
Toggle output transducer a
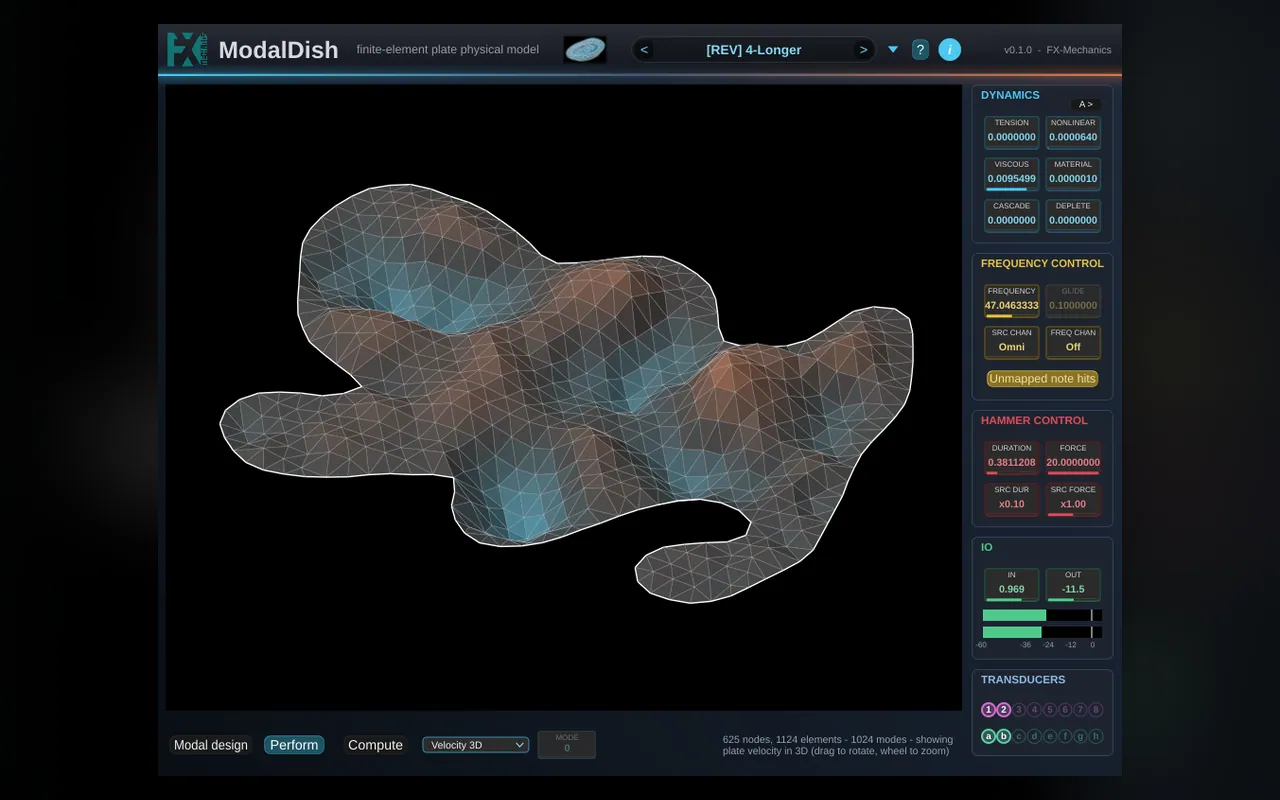tap(989, 736)
